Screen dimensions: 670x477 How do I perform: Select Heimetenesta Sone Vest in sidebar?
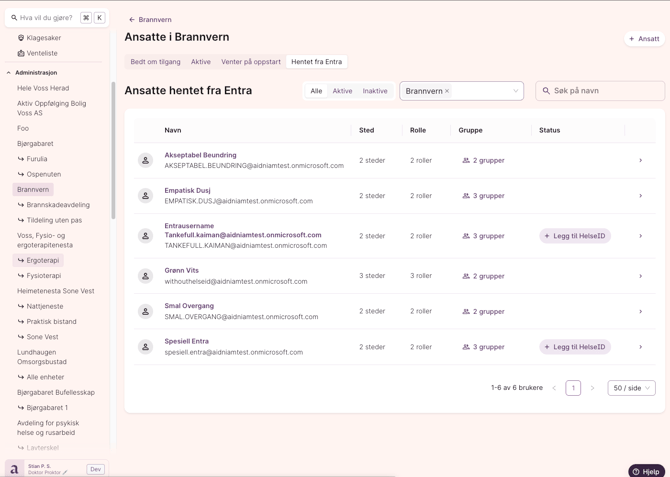click(x=56, y=291)
